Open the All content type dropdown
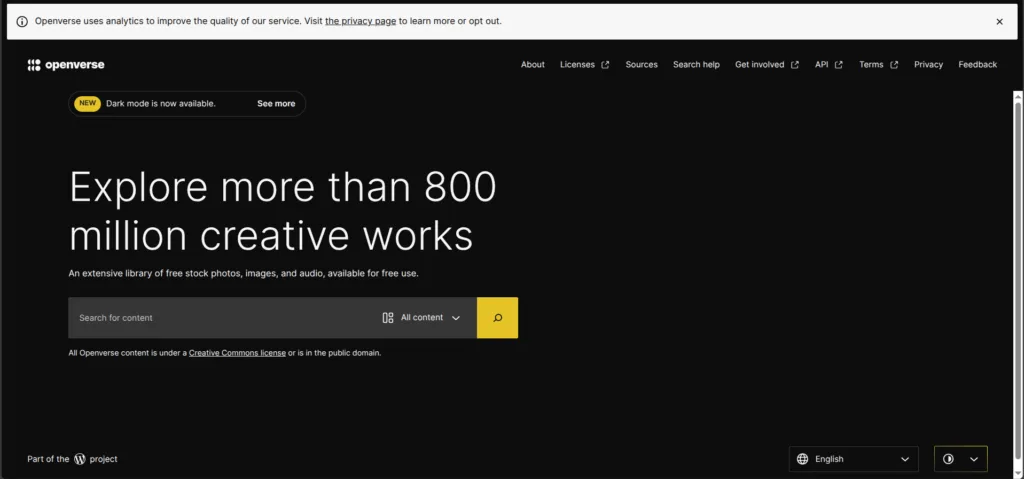1024x479 pixels. [x=421, y=318]
